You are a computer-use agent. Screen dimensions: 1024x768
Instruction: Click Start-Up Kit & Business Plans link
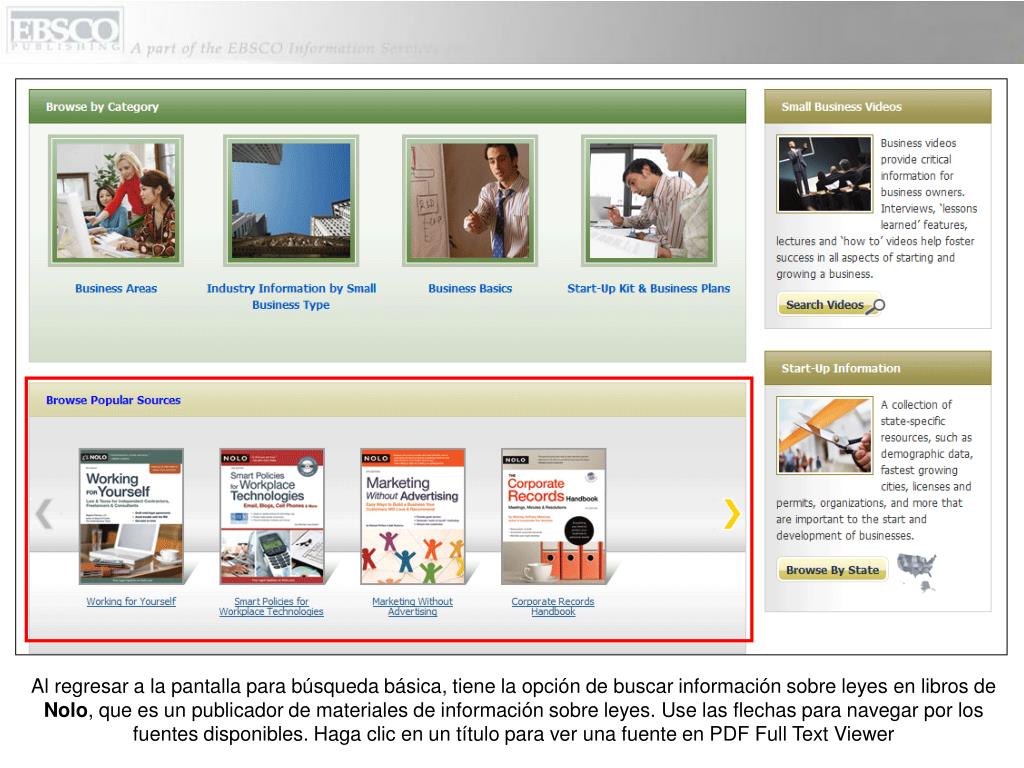(648, 288)
